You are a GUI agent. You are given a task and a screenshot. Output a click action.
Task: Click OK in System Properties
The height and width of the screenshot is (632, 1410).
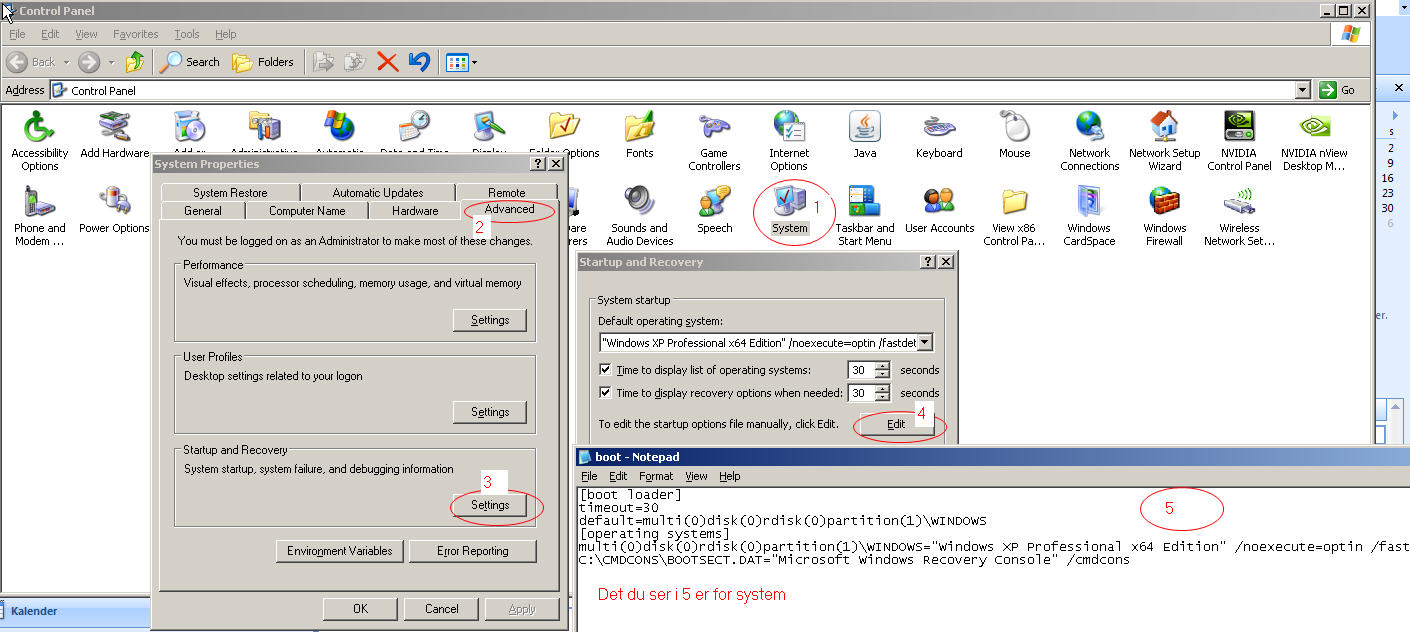pyautogui.click(x=360, y=609)
